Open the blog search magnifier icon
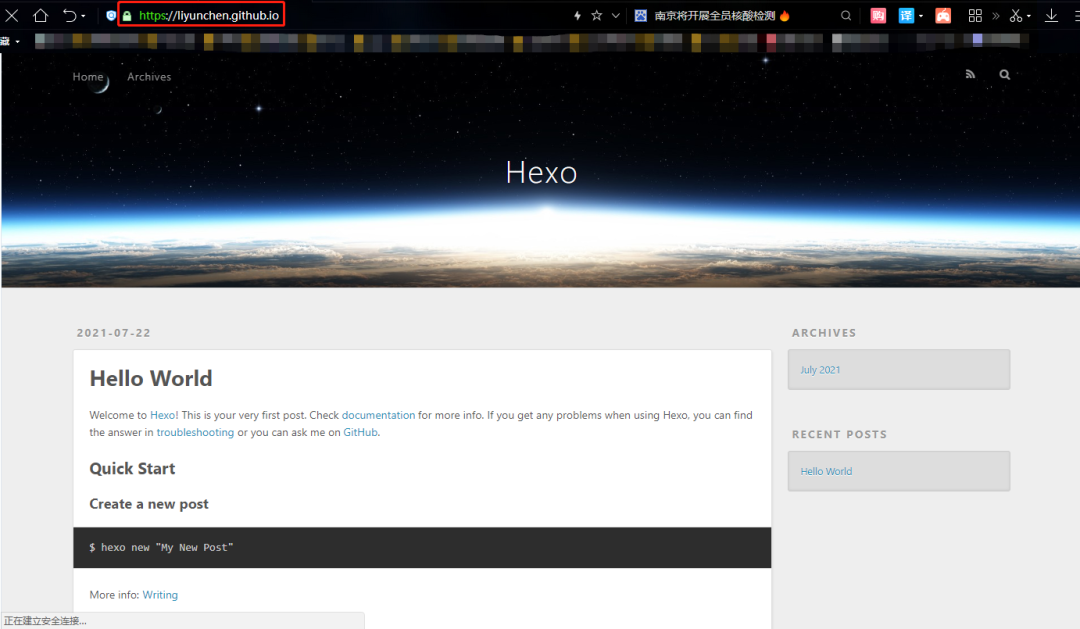 coord(1005,74)
